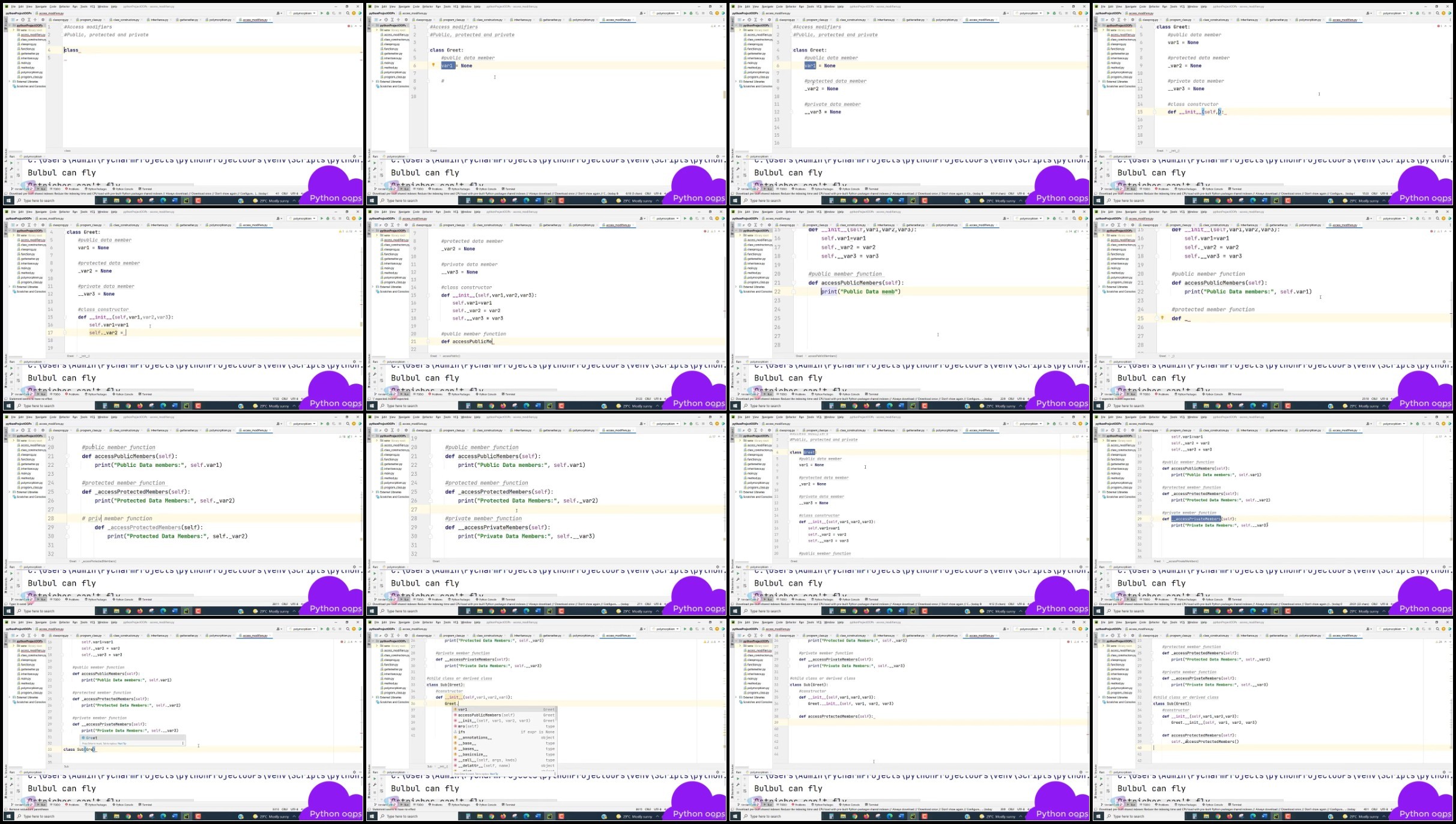
Task: Choose '__basicsize__' in the 'Greet.' completion list
Action: coord(505,754)
